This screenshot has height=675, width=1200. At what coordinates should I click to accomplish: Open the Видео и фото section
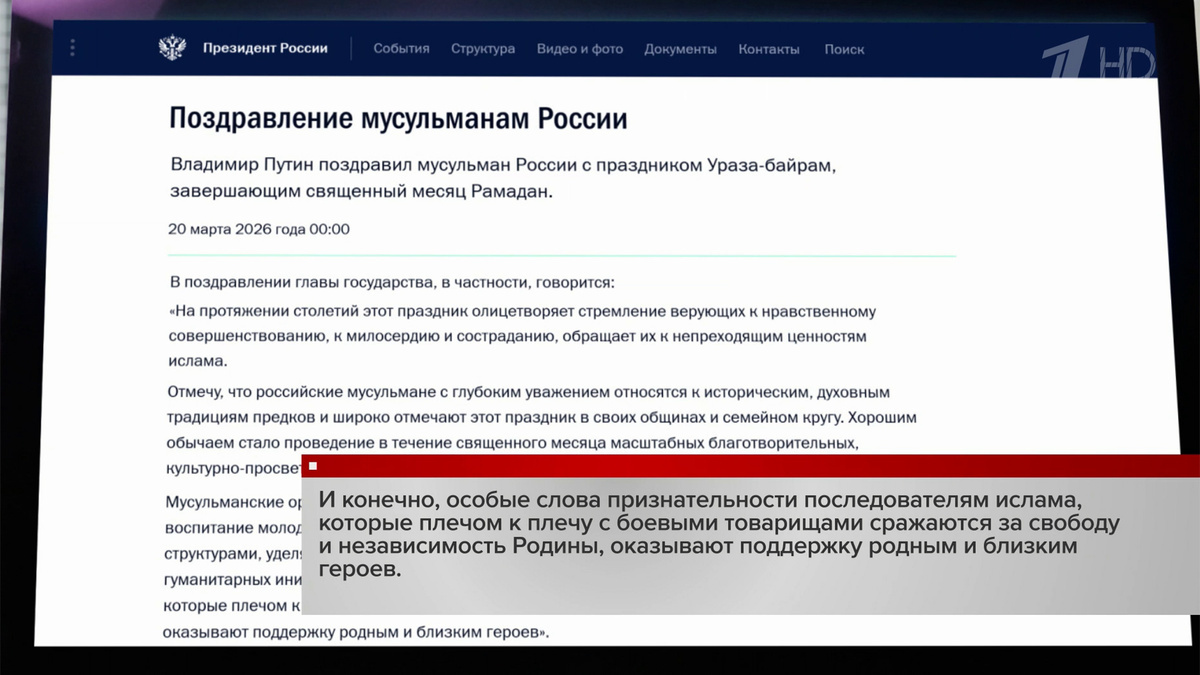pyautogui.click(x=579, y=48)
